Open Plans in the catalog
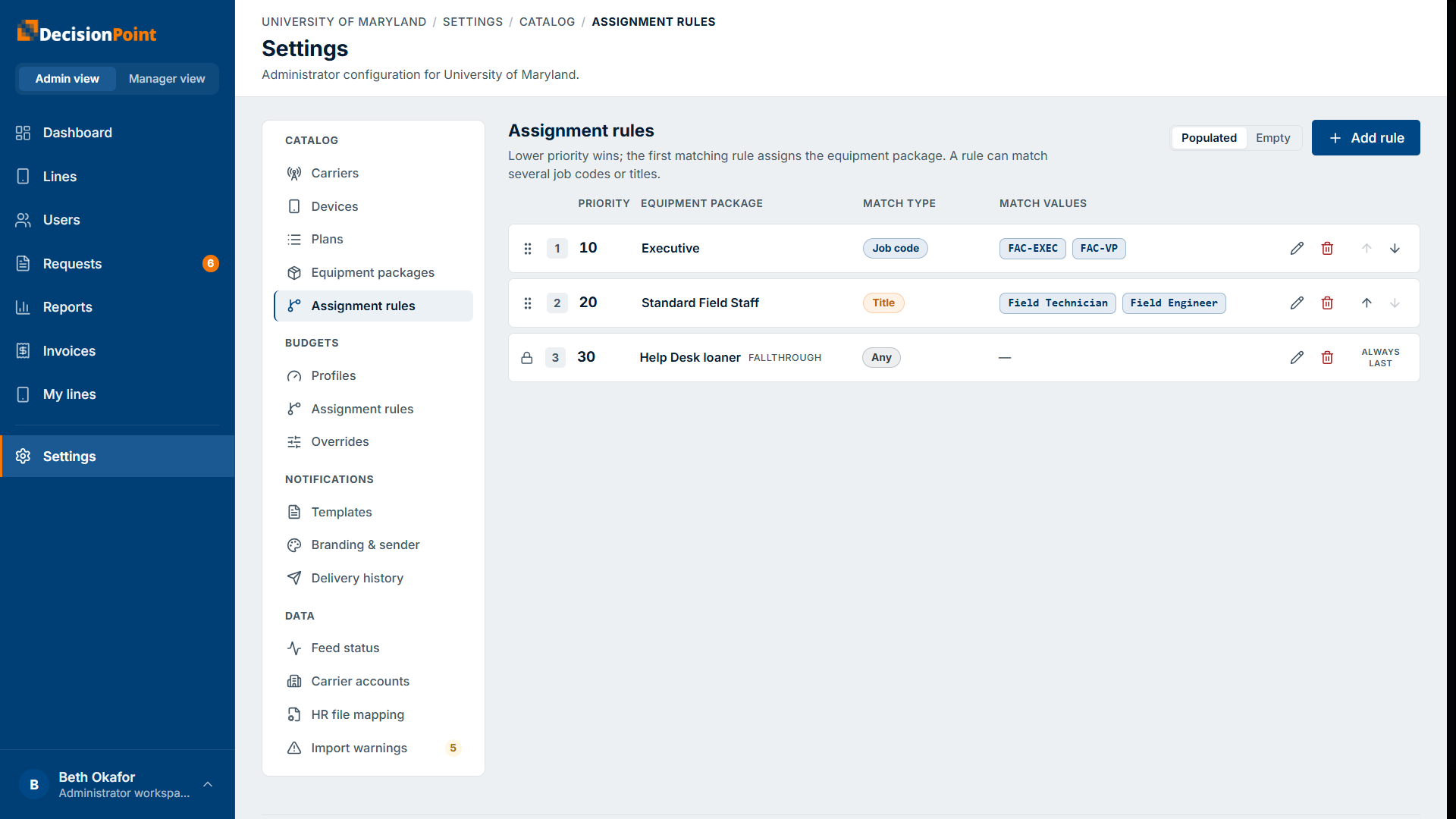 tap(373, 240)
